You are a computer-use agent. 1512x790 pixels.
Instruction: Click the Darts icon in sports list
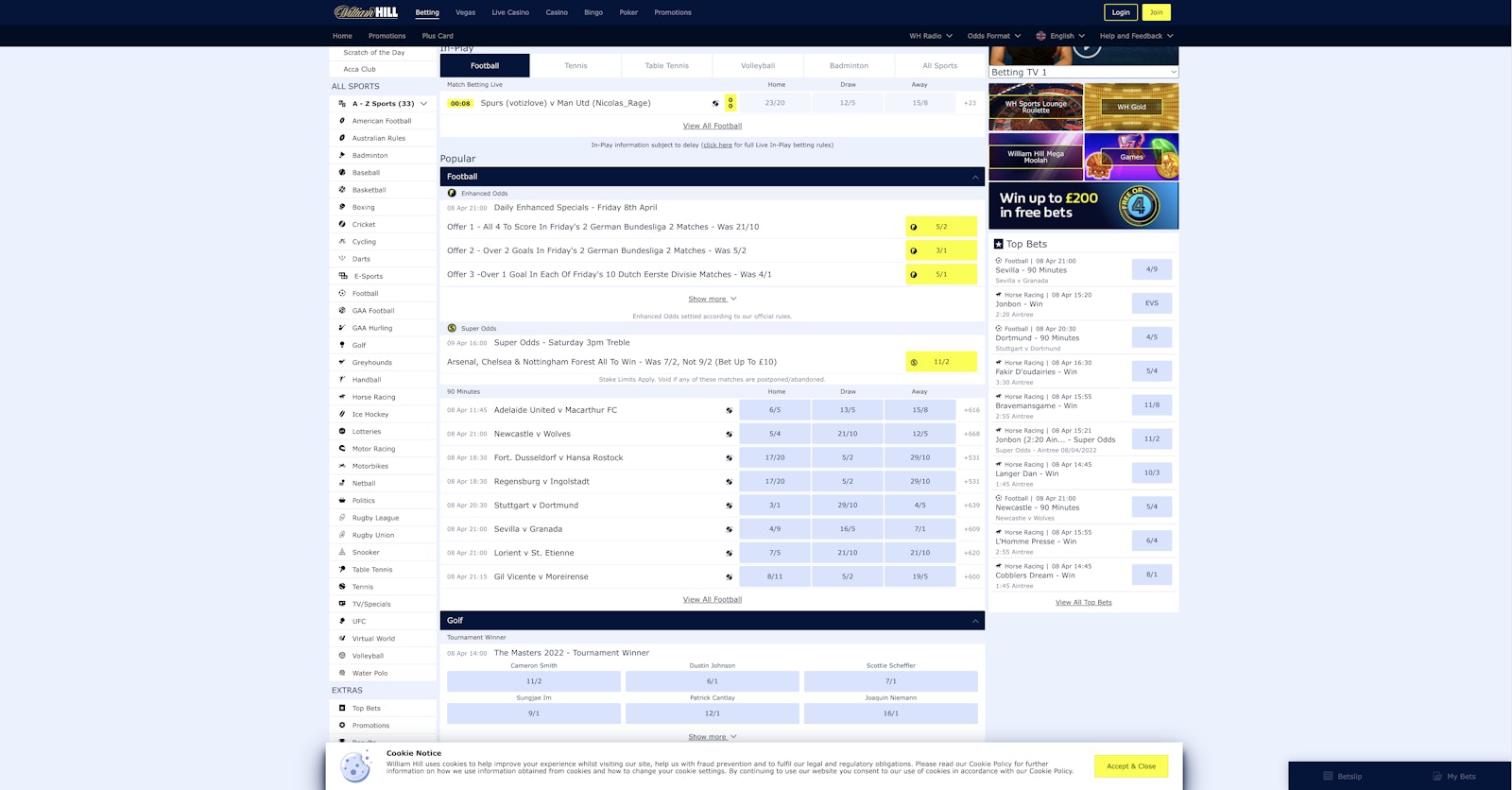(x=342, y=259)
